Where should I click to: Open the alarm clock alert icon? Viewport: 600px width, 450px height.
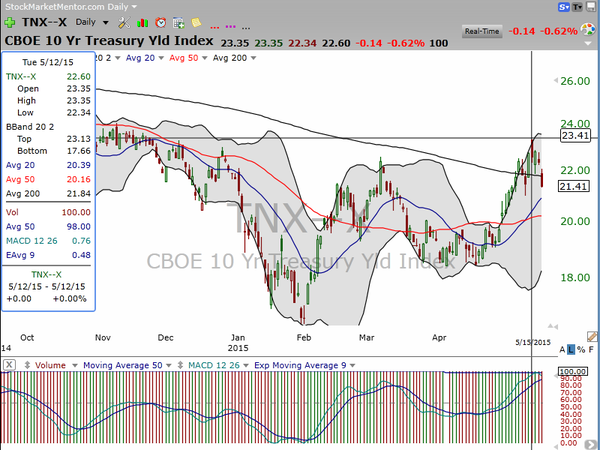(x=160, y=23)
